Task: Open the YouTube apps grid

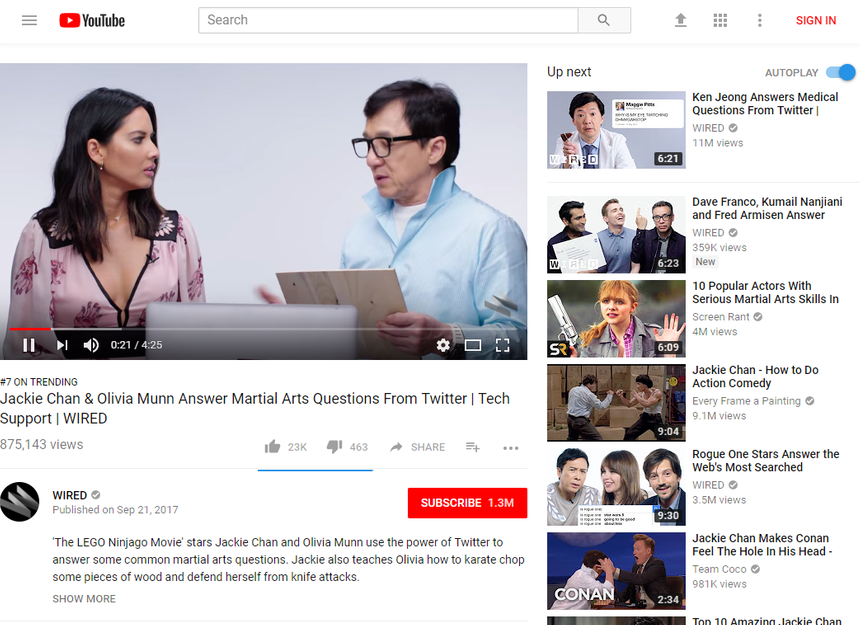Action: click(x=720, y=20)
